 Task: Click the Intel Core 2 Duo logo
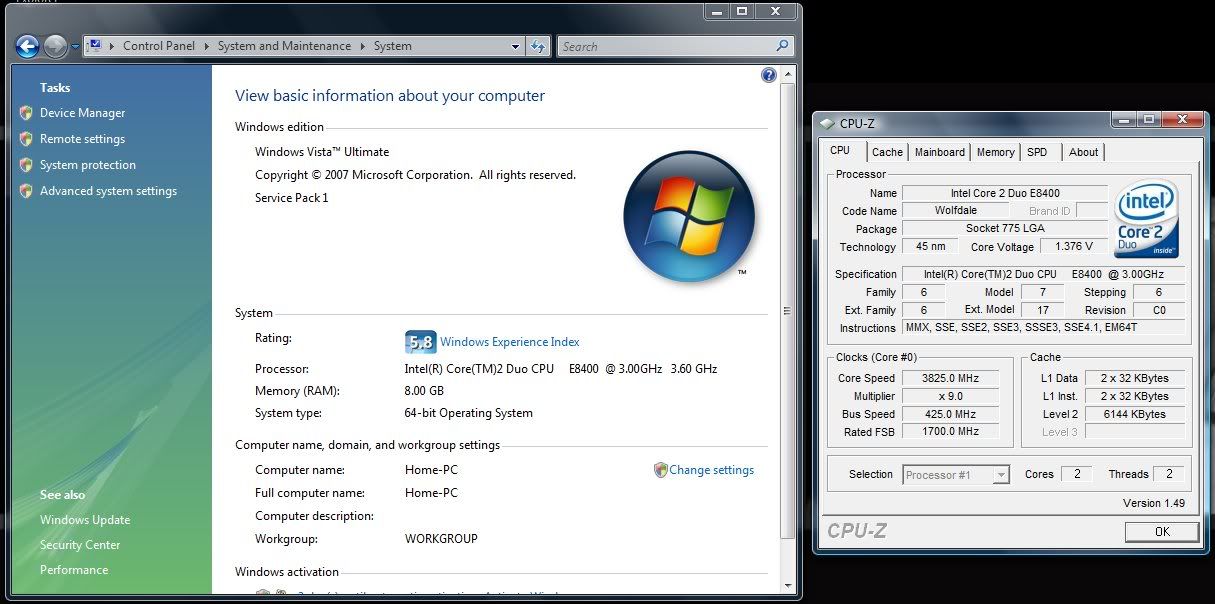(1146, 219)
